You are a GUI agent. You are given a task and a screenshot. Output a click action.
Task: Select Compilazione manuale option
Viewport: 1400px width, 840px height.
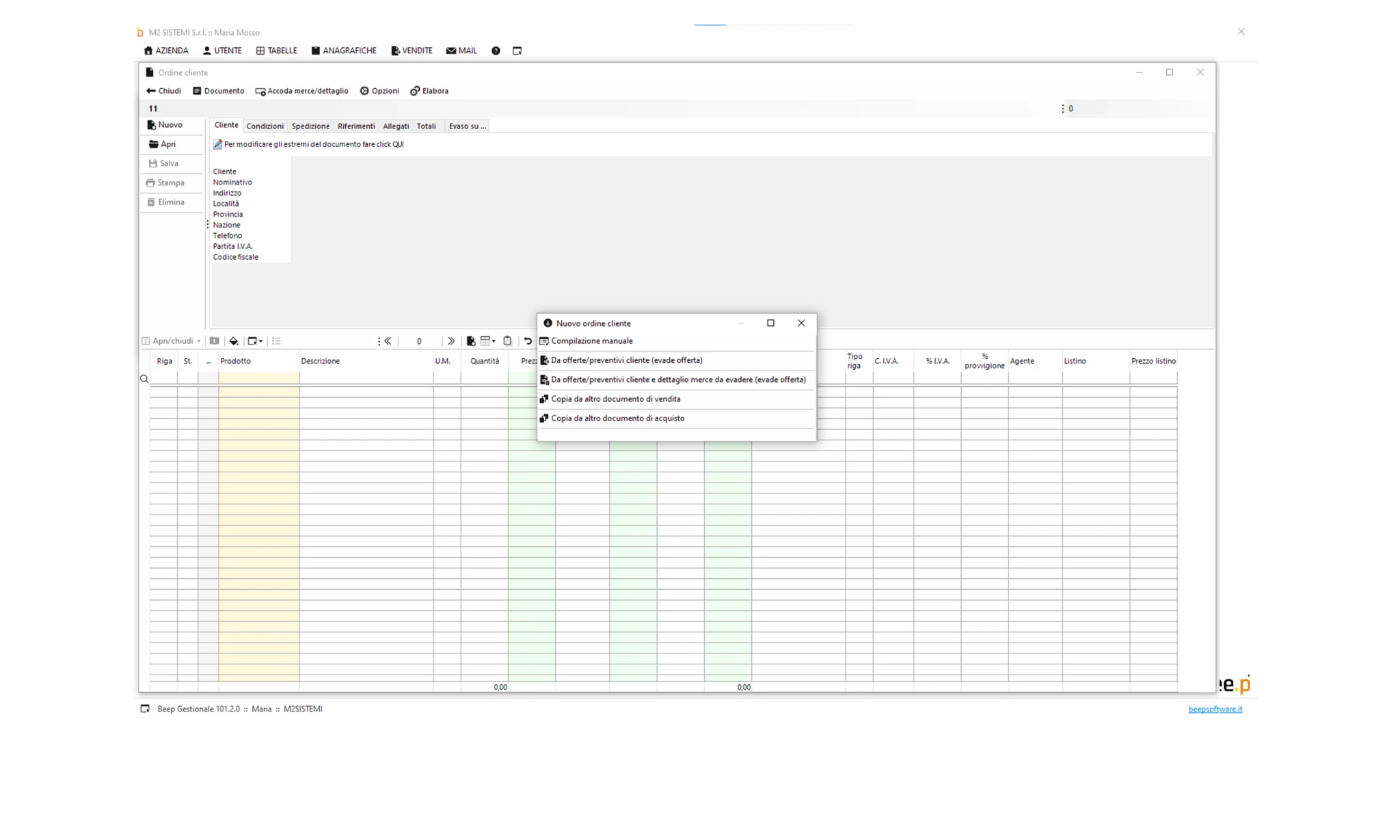tap(592, 341)
